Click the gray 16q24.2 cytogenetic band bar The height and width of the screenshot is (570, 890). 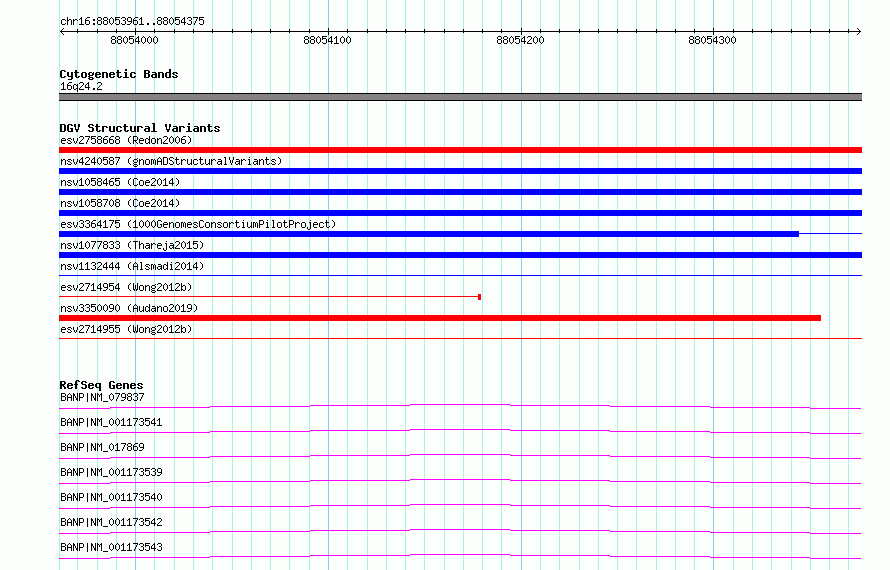pos(460,97)
